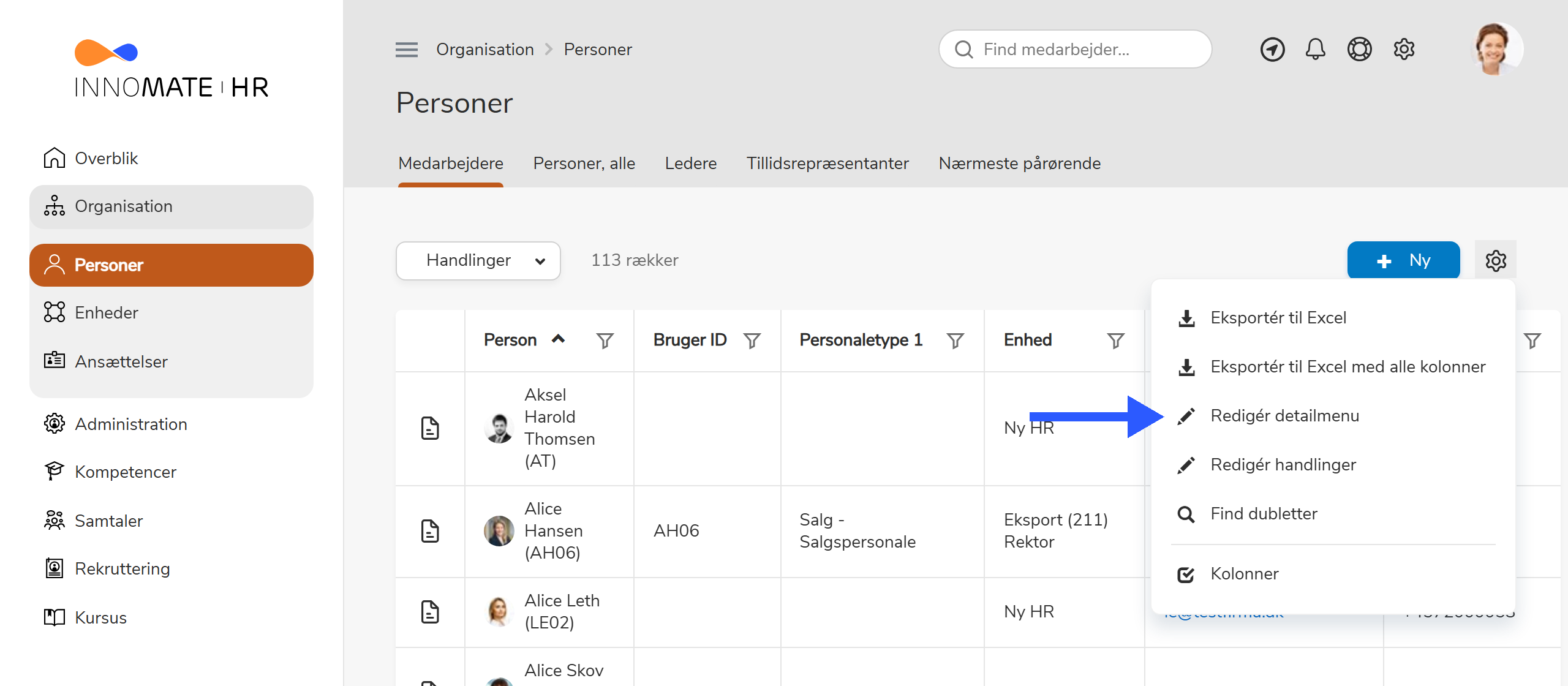Open Samtaler in the sidebar
The height and width of the screenshot is (686, 1568).
coord(171,521)
